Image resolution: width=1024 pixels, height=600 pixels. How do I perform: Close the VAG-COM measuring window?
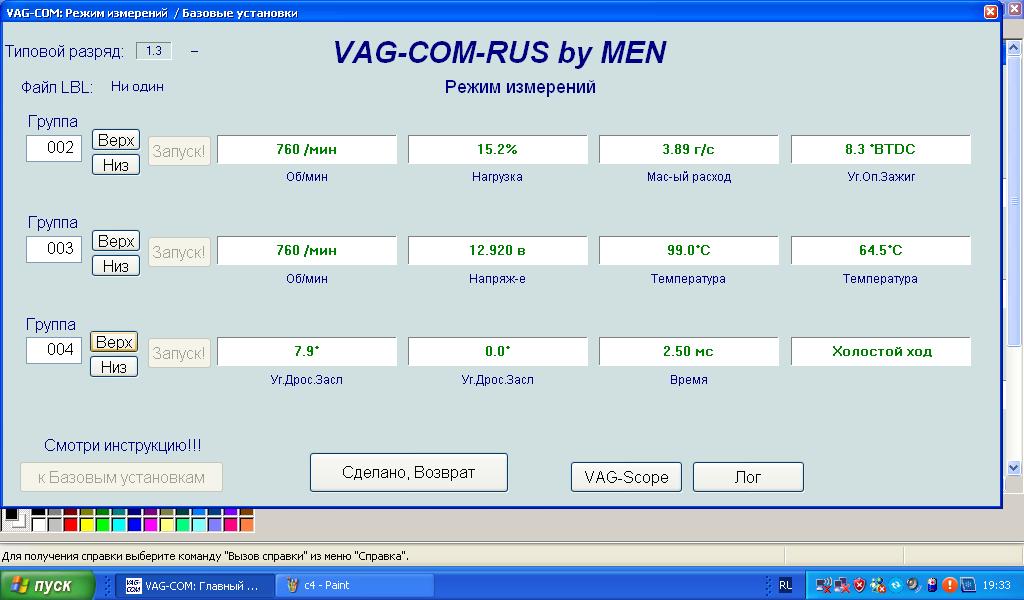click(991, 12)
